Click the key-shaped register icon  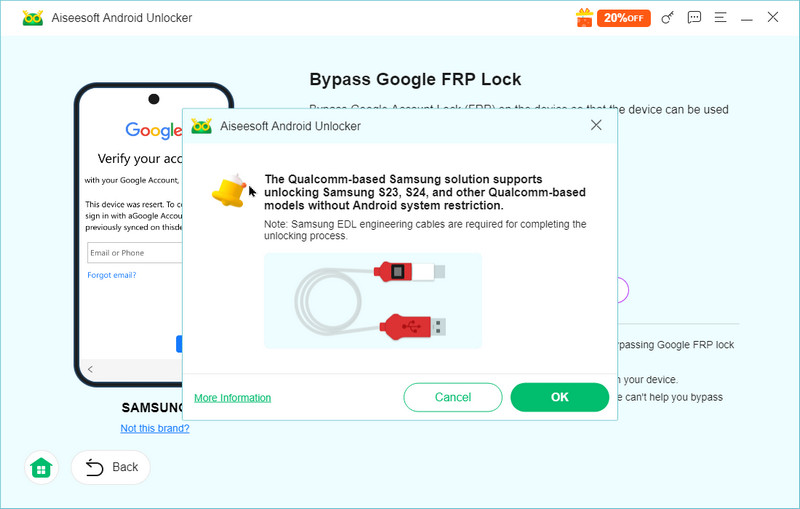[x=668, y=18]
